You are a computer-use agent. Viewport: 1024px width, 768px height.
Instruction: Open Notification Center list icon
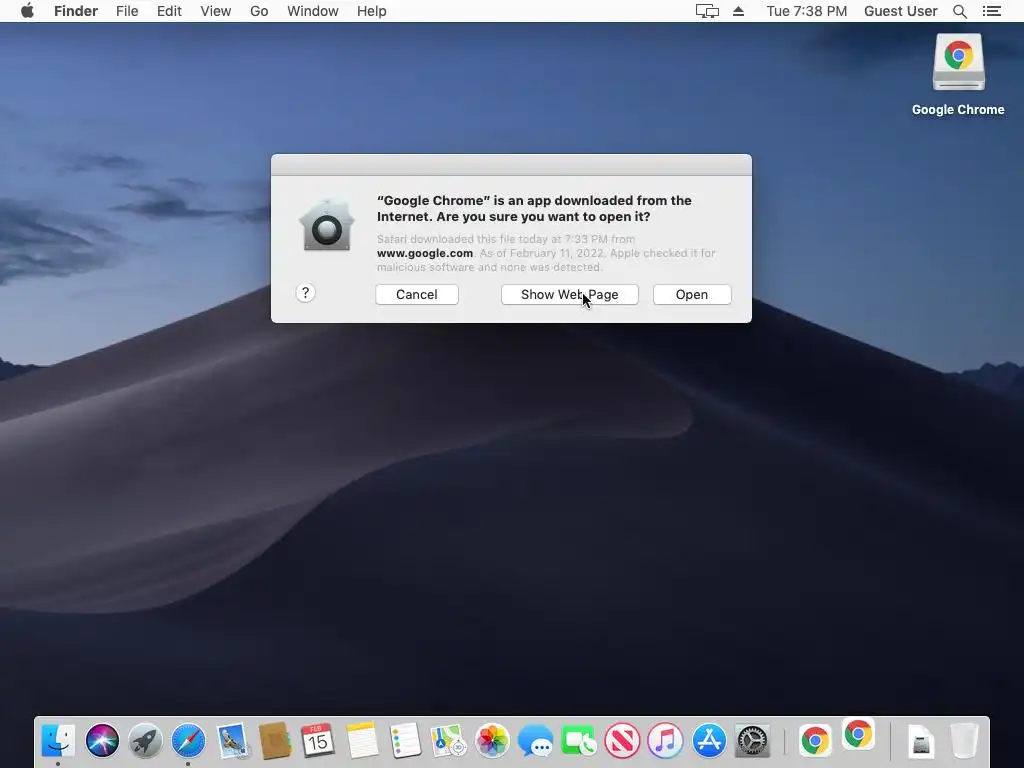coord(991,11)
